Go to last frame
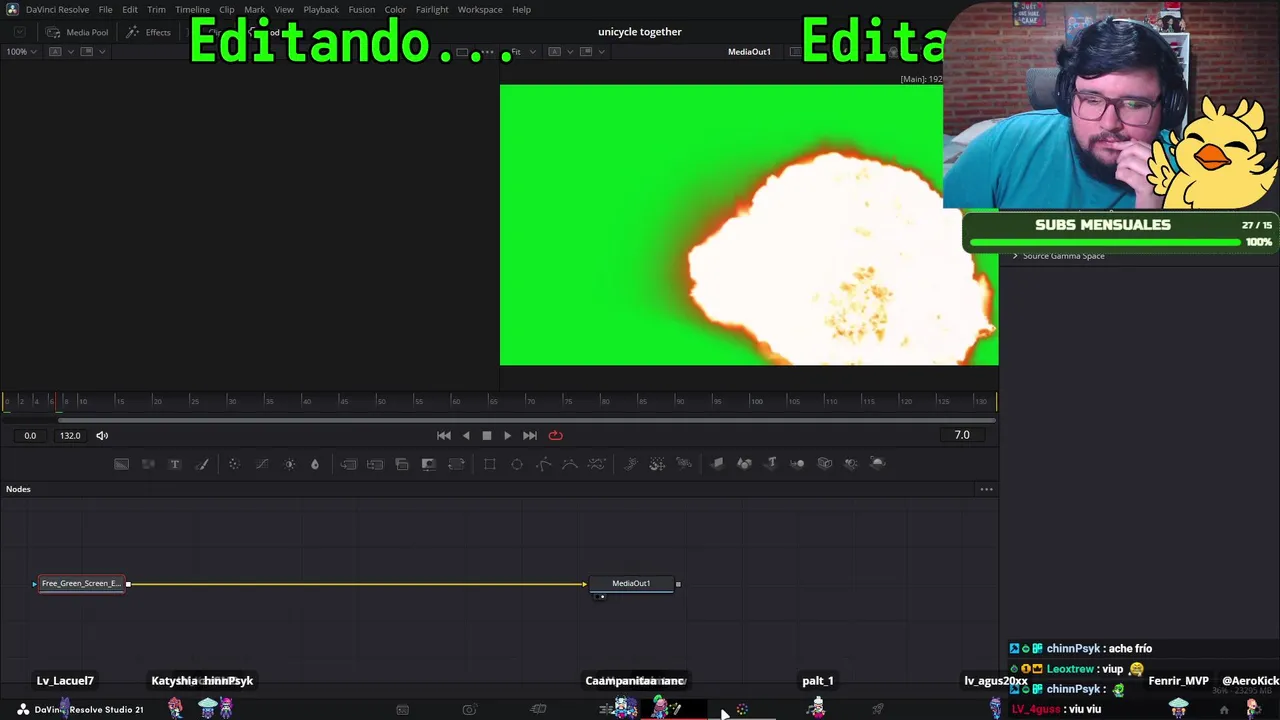Image resolution: width=1280 pixels, height=720 pixels. 530,435
